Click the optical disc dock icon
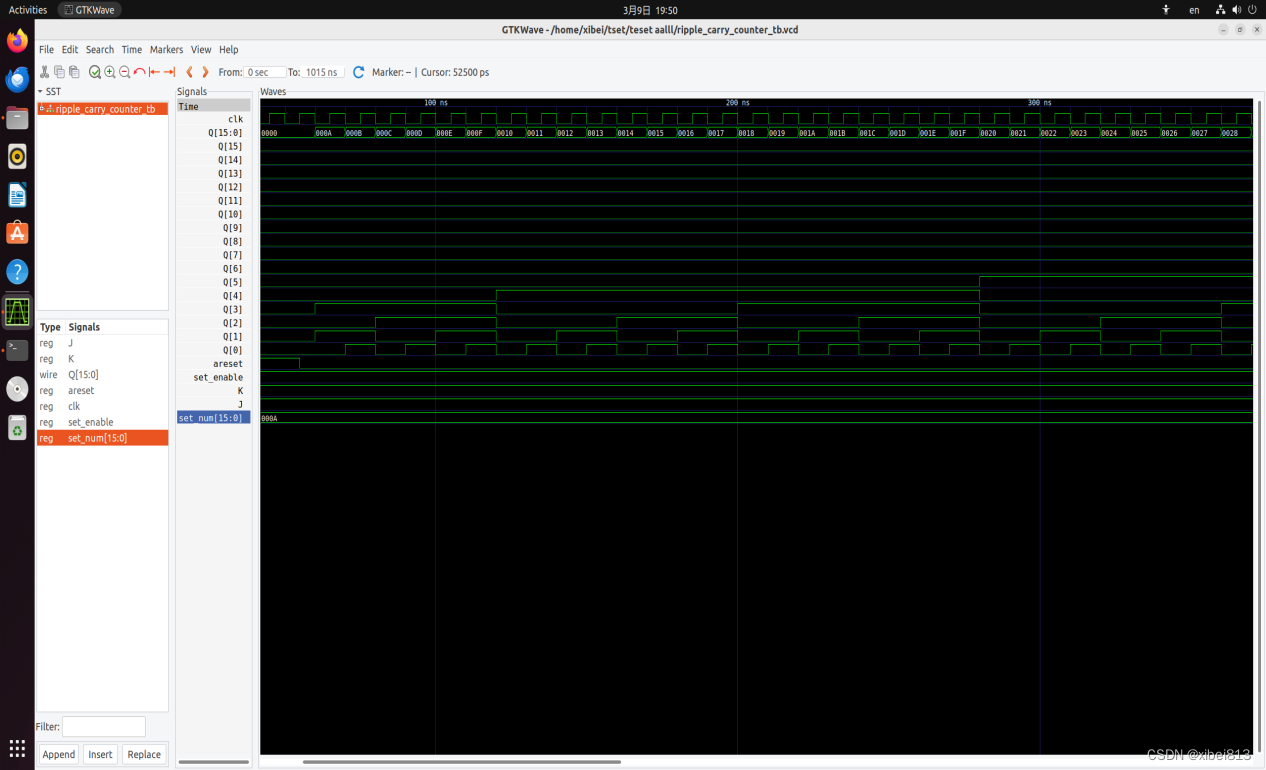The width and height of the screenshot is (1266, 770). point(17,389)
